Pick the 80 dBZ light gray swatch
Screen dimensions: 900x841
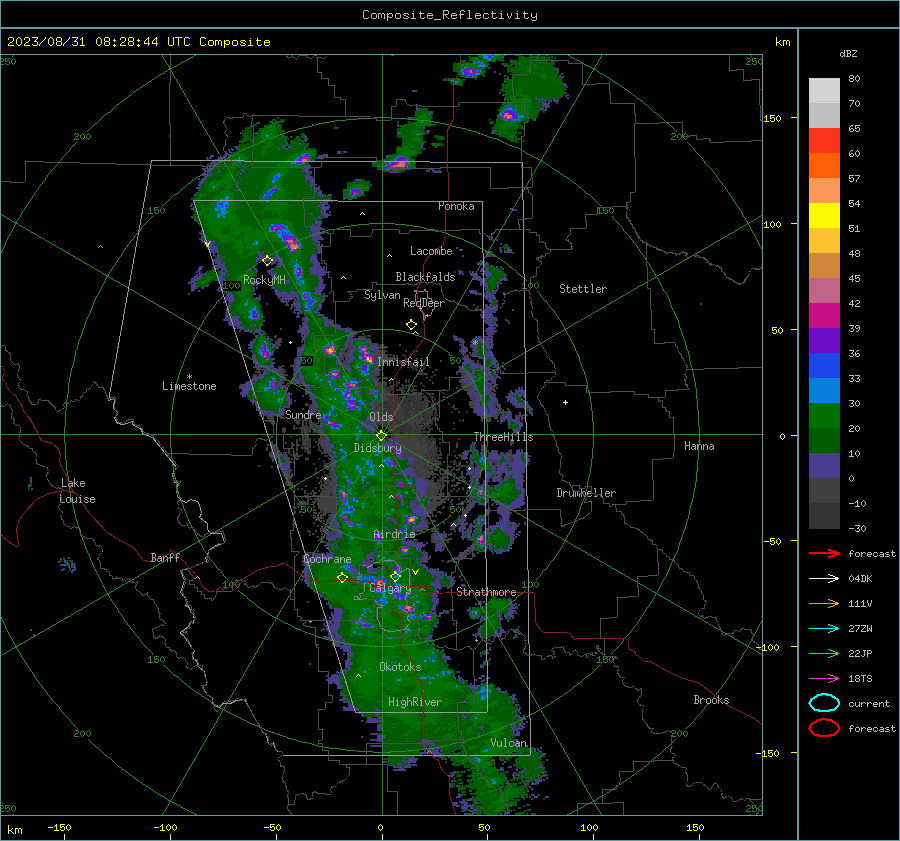point(824,90)
